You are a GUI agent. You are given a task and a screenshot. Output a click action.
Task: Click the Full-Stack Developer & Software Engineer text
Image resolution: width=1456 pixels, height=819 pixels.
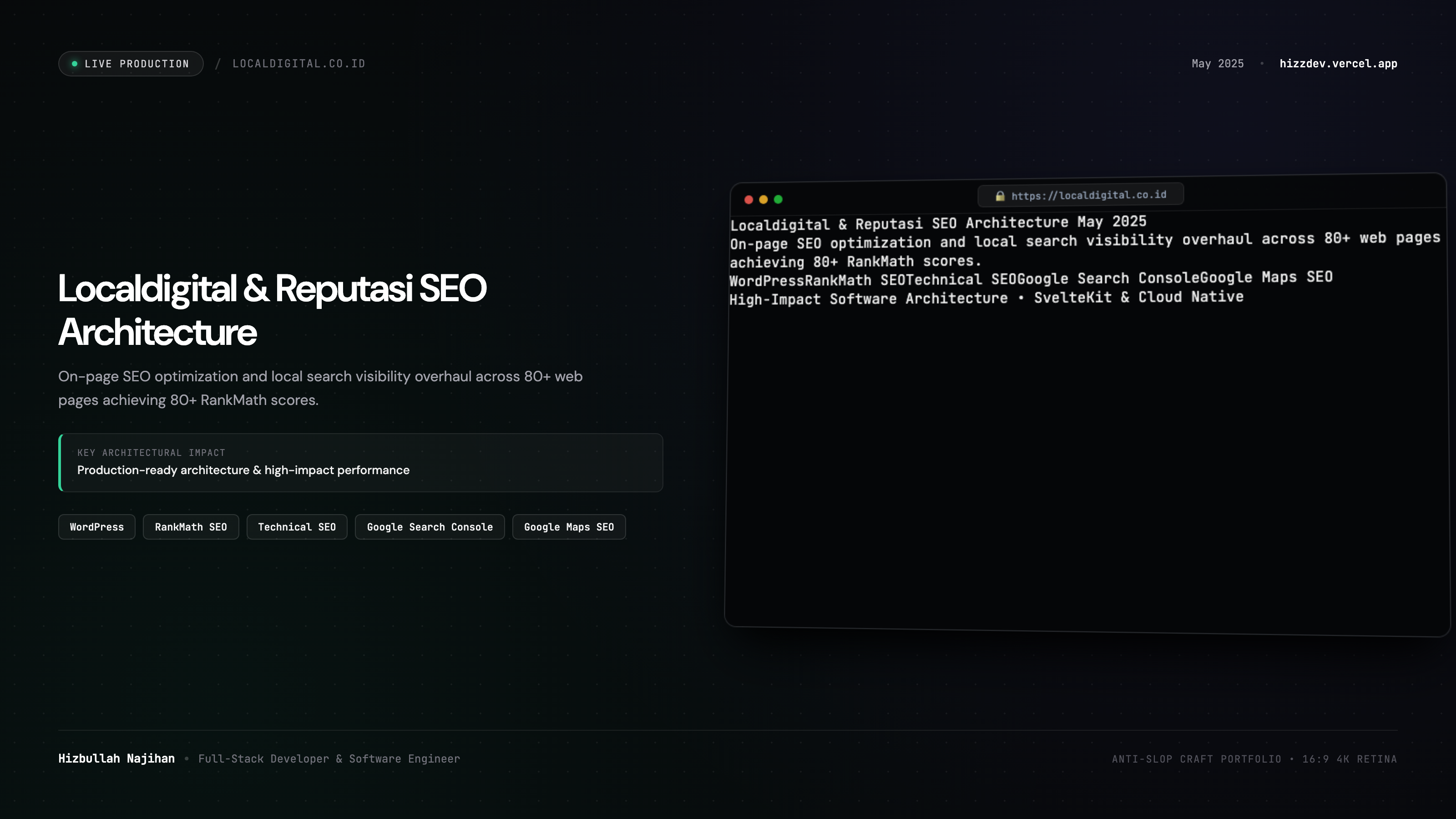click(329, 758)
